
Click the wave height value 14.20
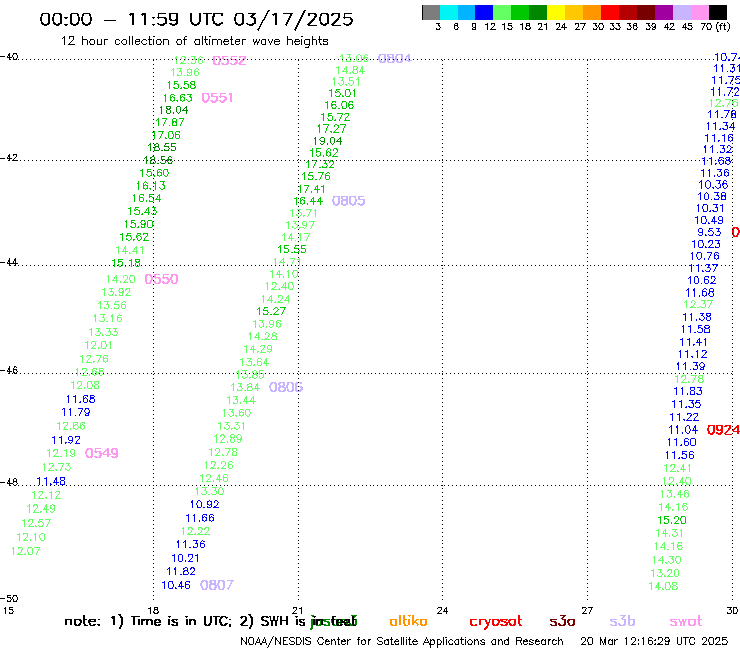(120, 279)
